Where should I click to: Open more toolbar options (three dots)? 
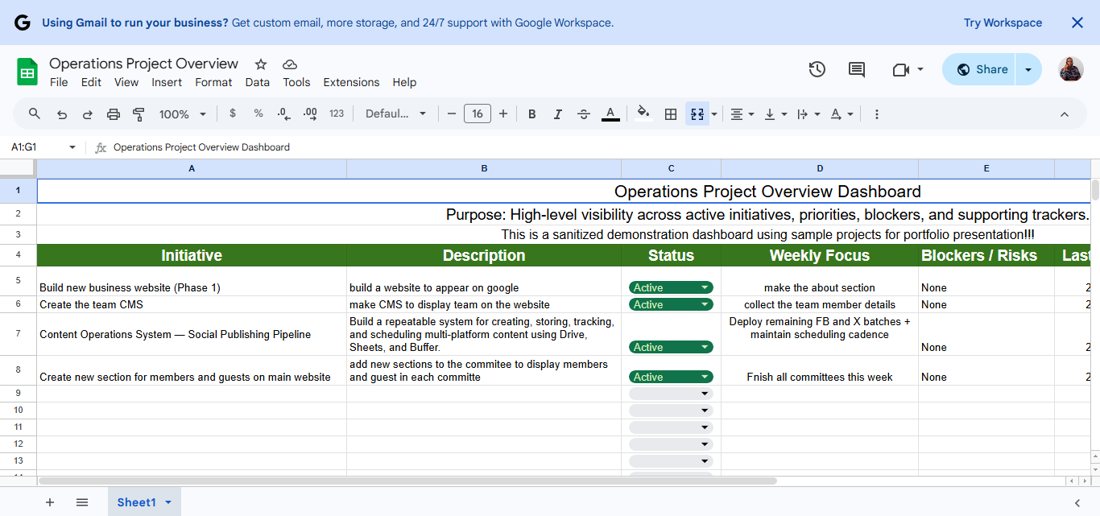click(876, 114)
